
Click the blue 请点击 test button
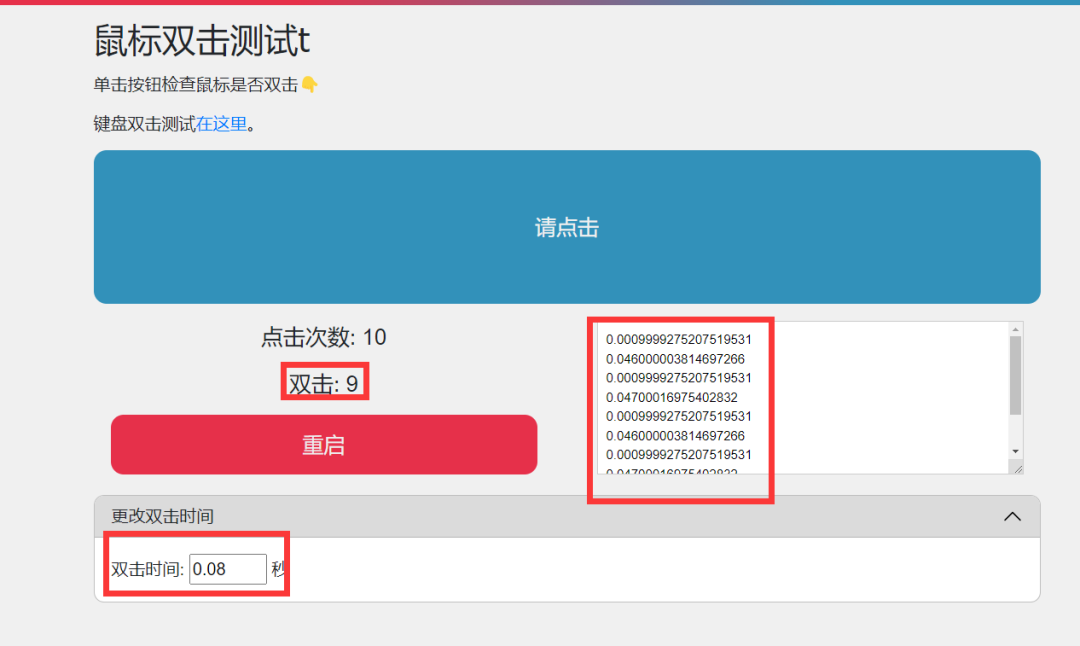tap(567, 227)
